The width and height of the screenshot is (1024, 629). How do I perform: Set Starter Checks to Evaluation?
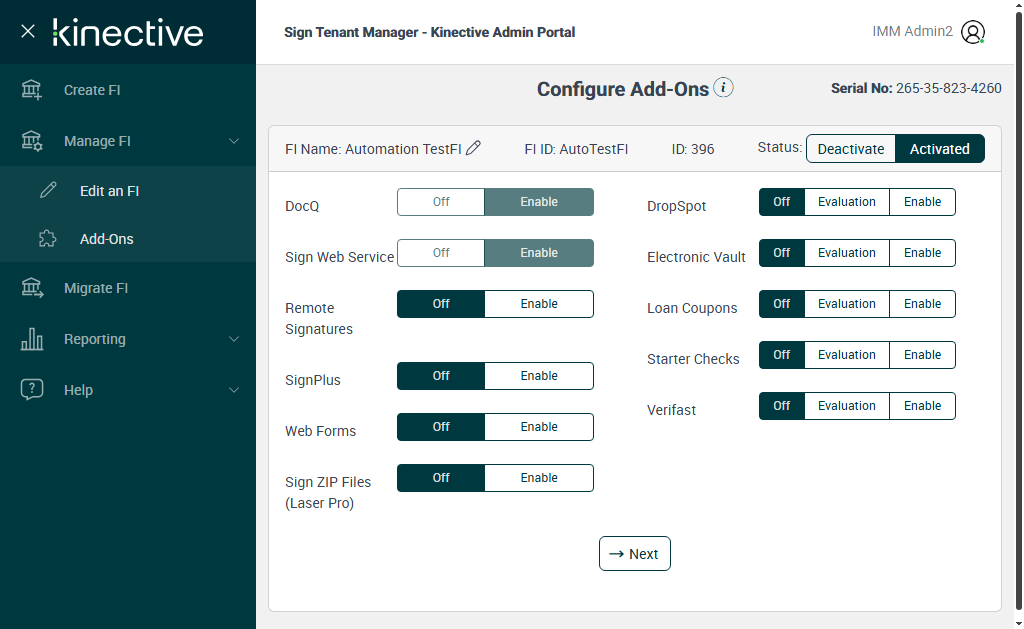click(846, 355)
